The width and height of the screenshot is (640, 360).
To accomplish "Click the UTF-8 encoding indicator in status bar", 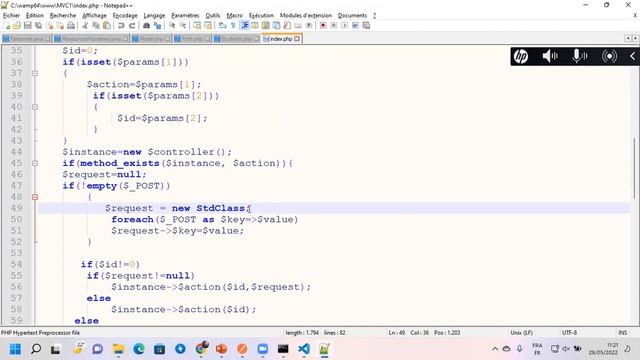I will coord(569,333).
